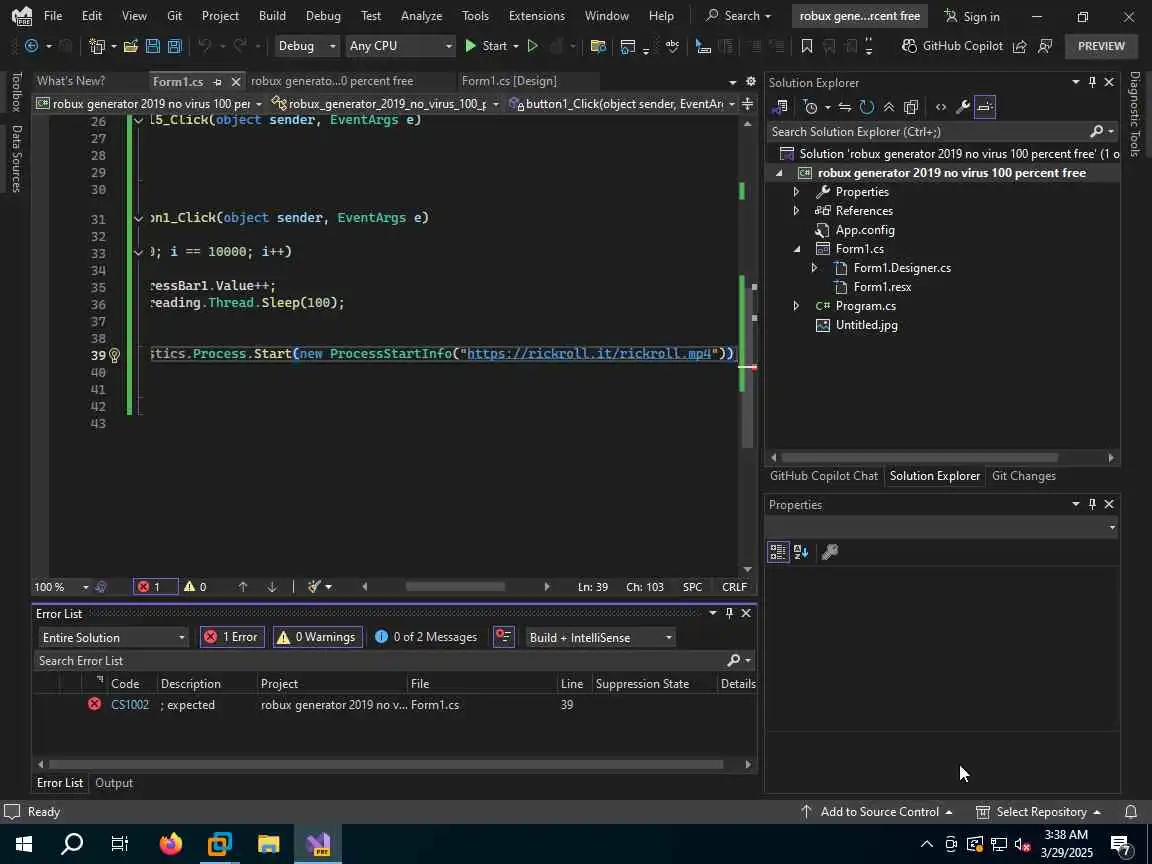Switch to Form1.cs [Design] tab
This screenshot has height=864, width=1152.
(509, 81)
